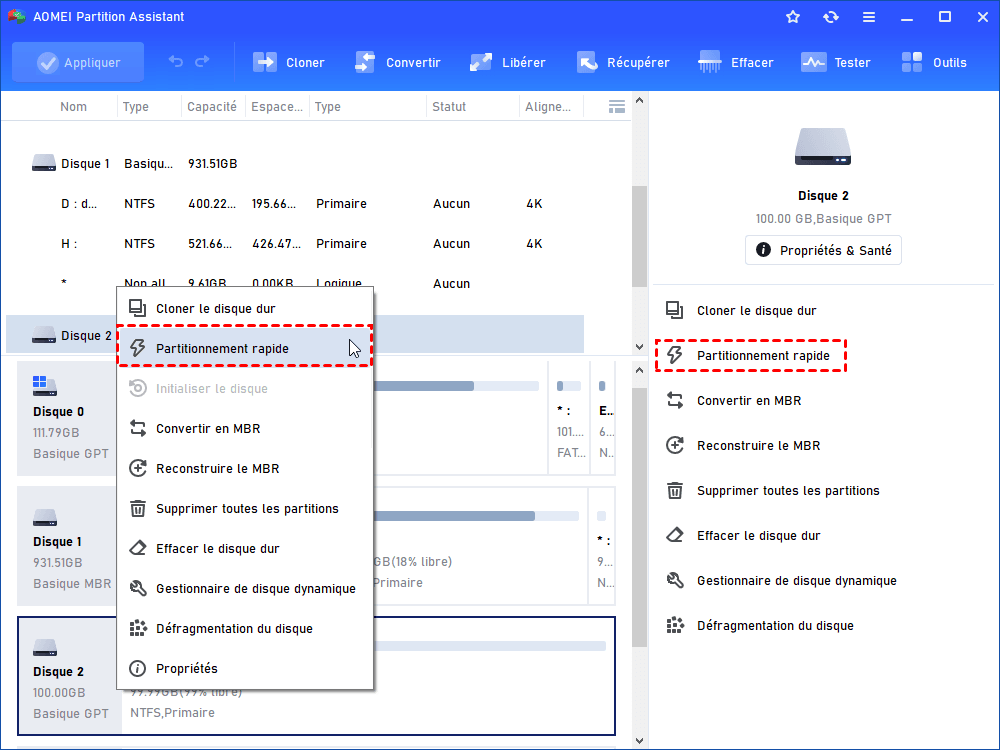The width and height of the screenshot is (1000, 750).
Task: Select the Disque 1 block in disk map
Action: point(69,546)
